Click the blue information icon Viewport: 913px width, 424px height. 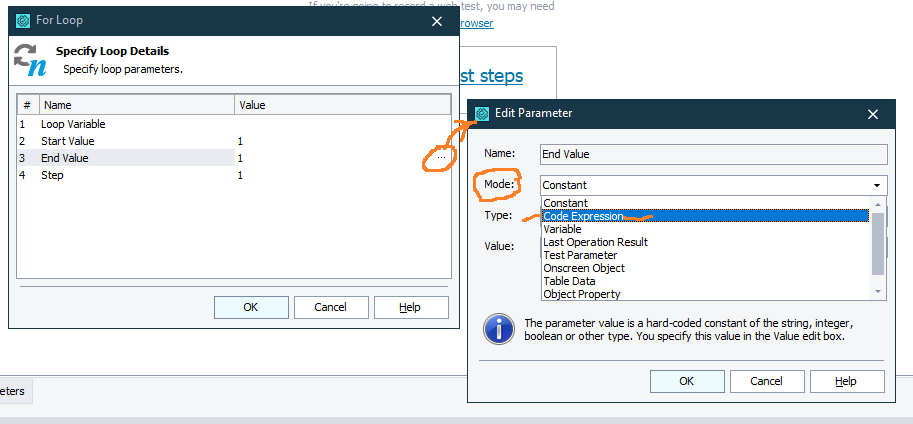(x=498, y=330)
